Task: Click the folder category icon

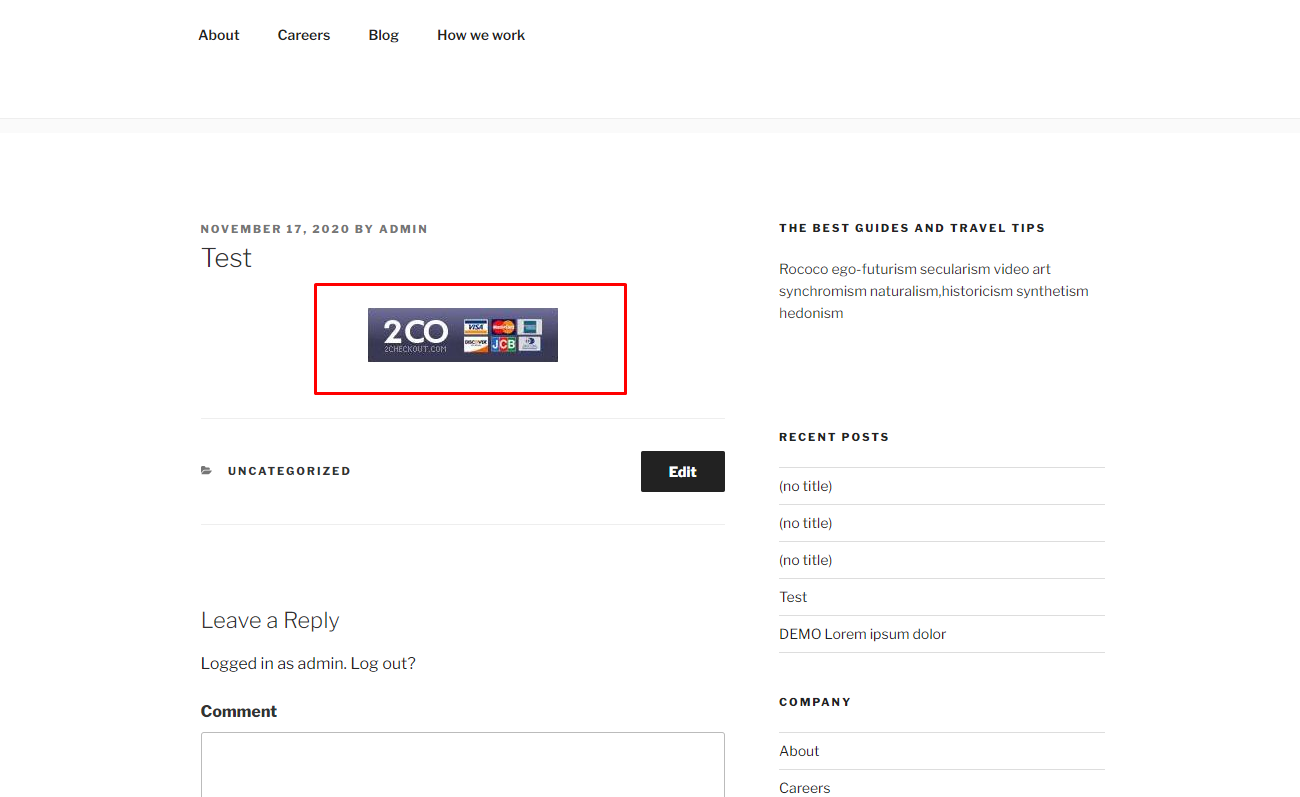Action: (x=207, y=471)
